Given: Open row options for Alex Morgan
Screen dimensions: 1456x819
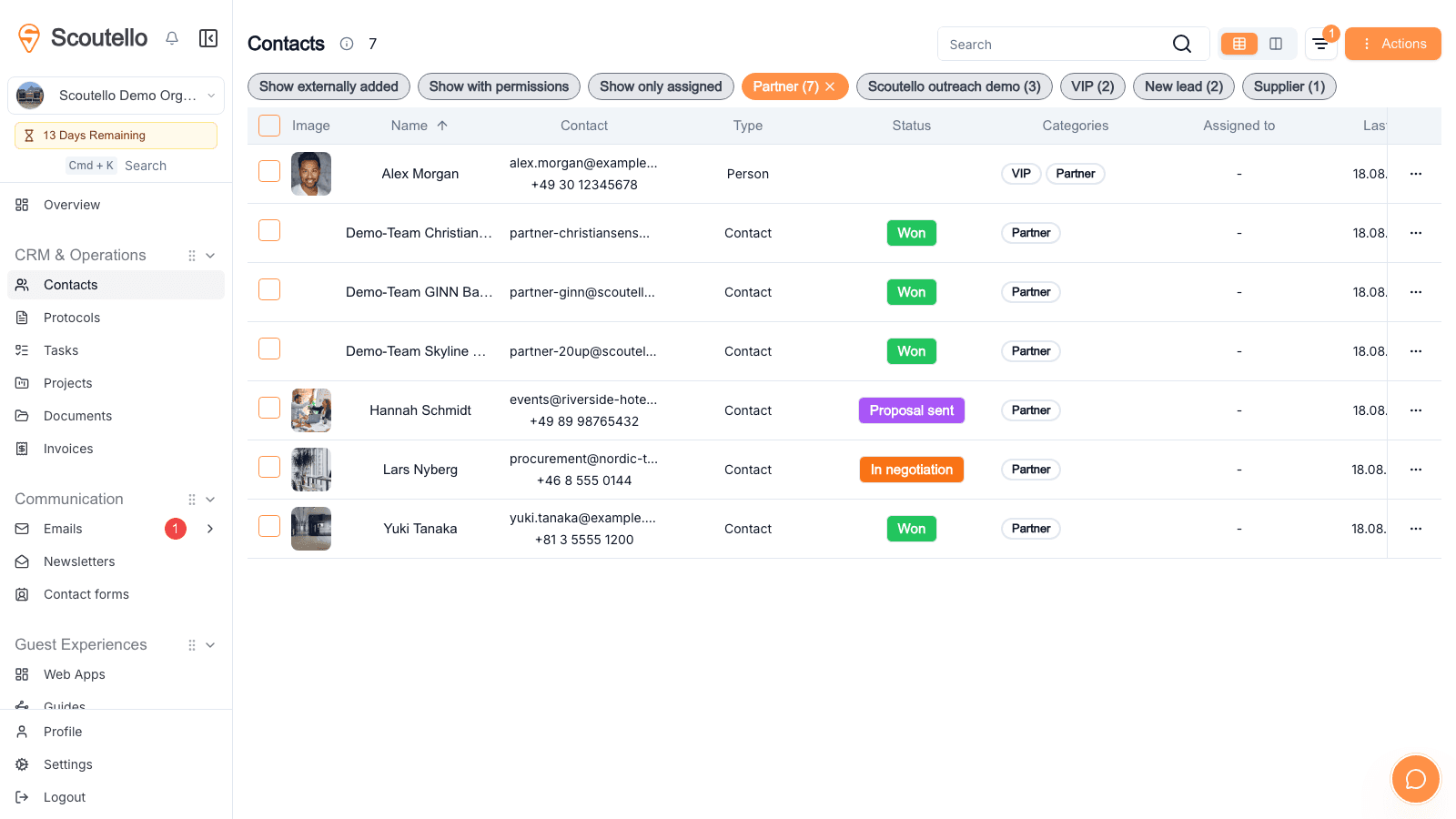Looking at the screenshot, I should [1416, 174].
